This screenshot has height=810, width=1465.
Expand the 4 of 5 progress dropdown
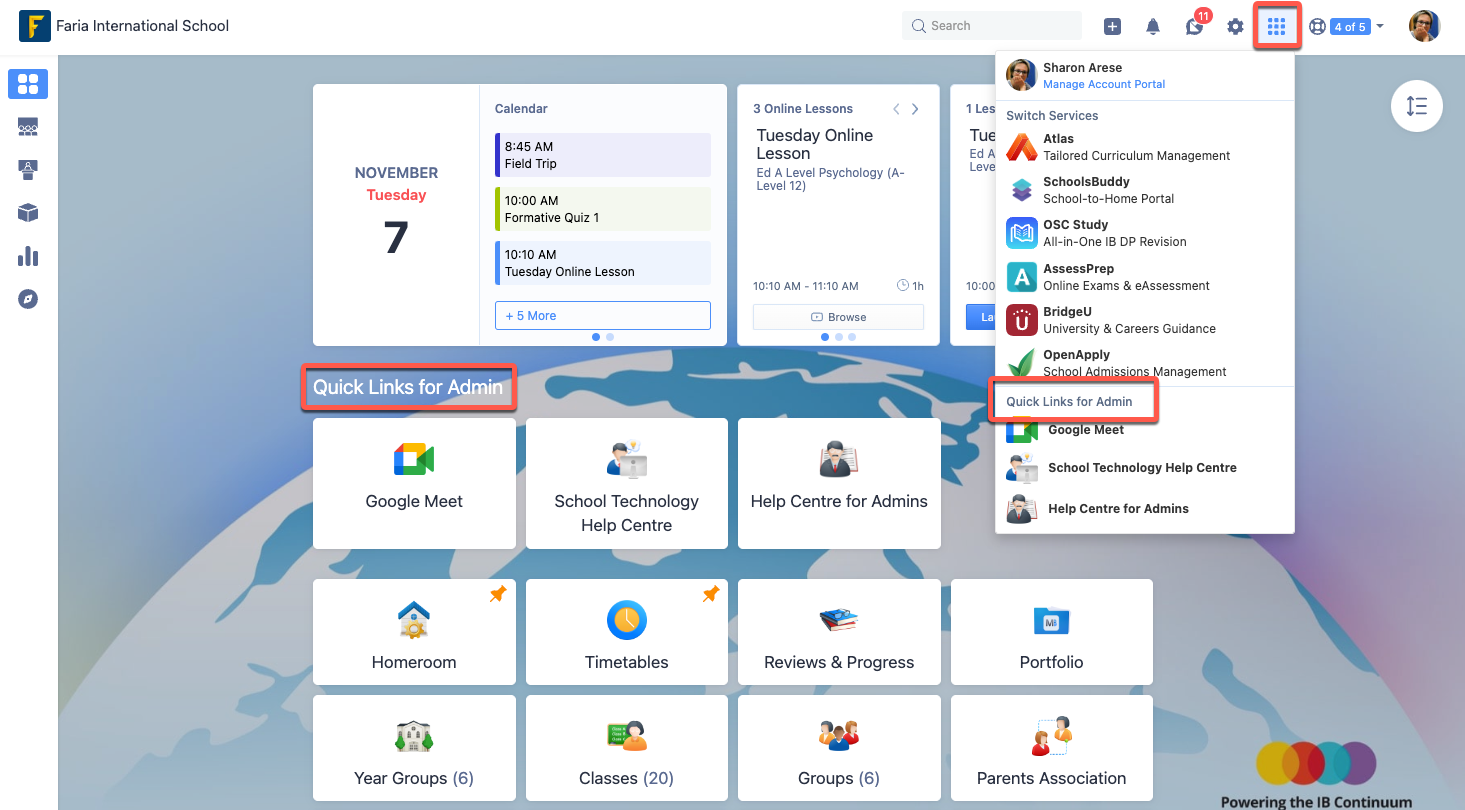[1357, 27]
